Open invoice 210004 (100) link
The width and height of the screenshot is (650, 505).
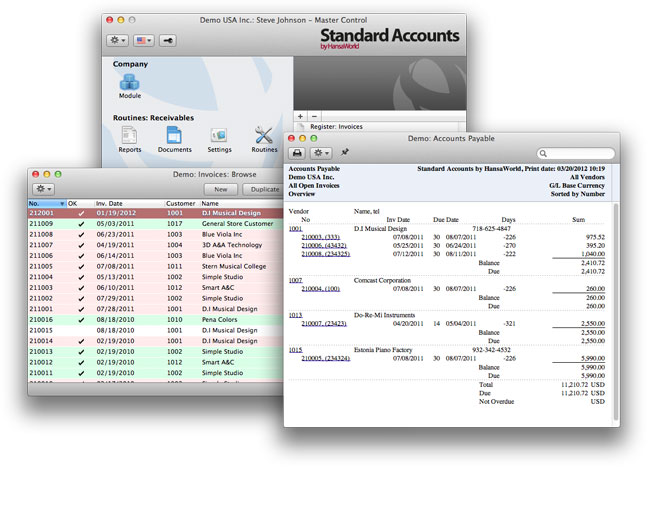tap(320, 289)
